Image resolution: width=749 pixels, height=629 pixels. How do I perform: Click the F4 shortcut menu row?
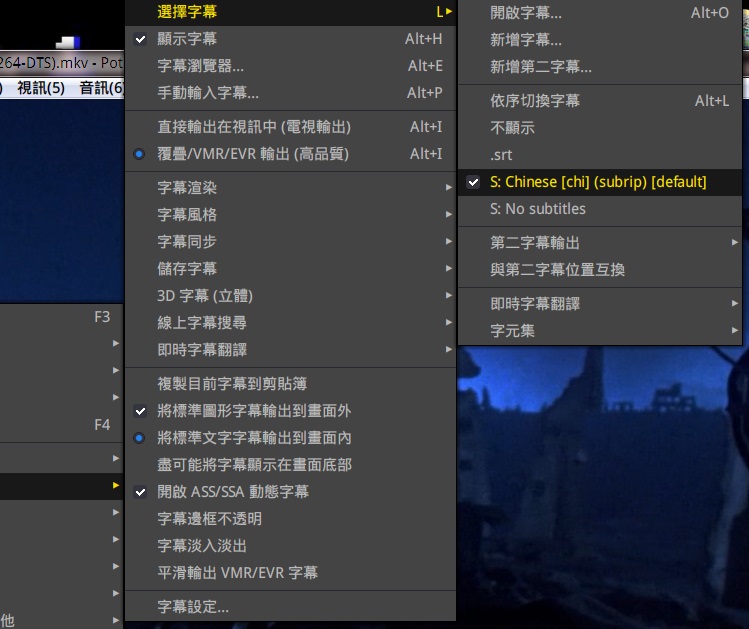[62, 425]
